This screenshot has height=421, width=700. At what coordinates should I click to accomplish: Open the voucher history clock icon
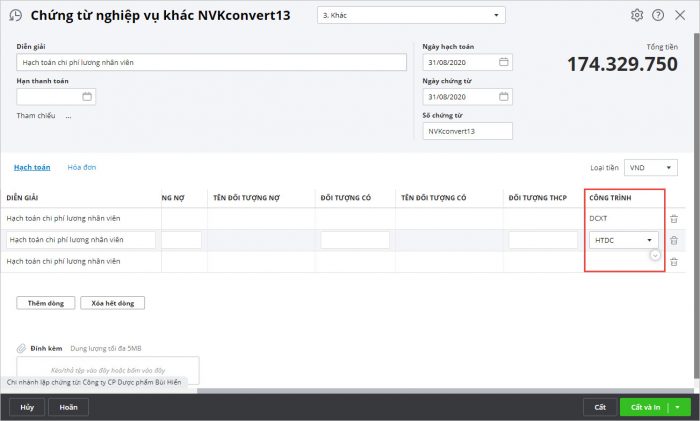point(16,15)
